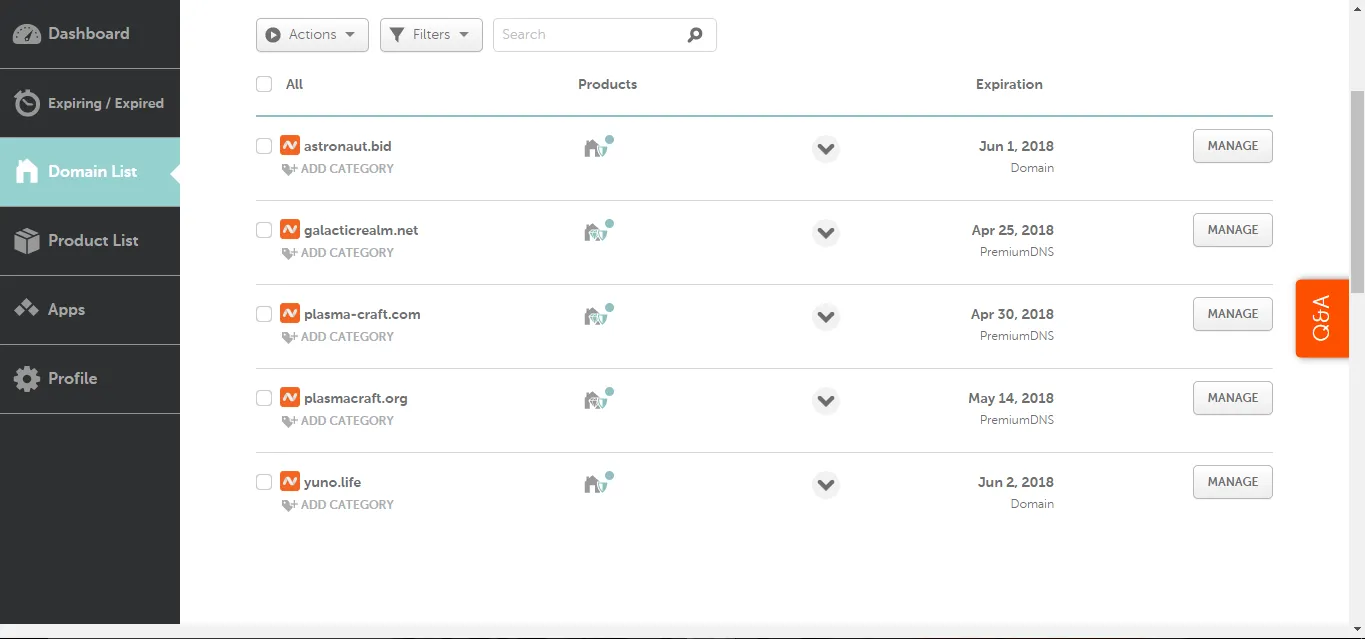1365x639 pixels.
Task: Expand the plasma-craft.com row details
Action: 825,317
